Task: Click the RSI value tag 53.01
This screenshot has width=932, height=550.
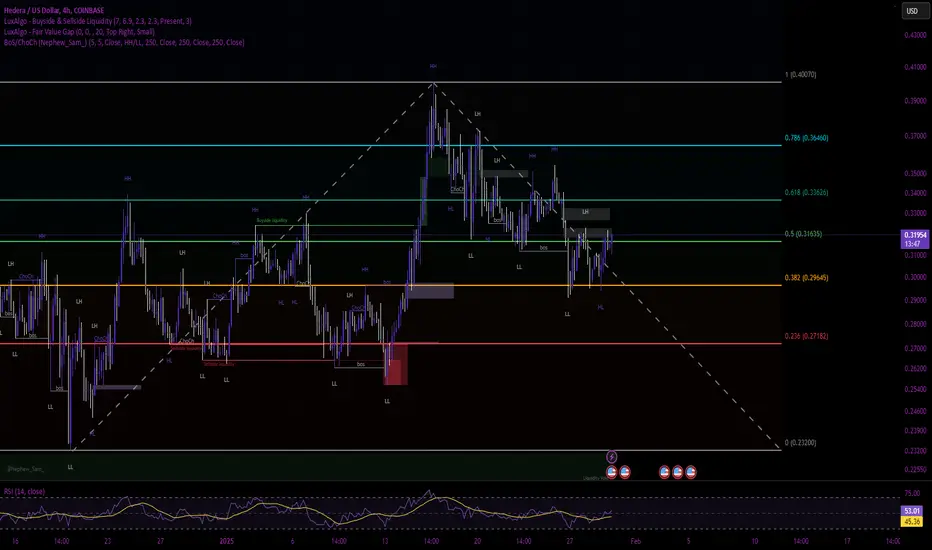Action: tap(912, 511)
